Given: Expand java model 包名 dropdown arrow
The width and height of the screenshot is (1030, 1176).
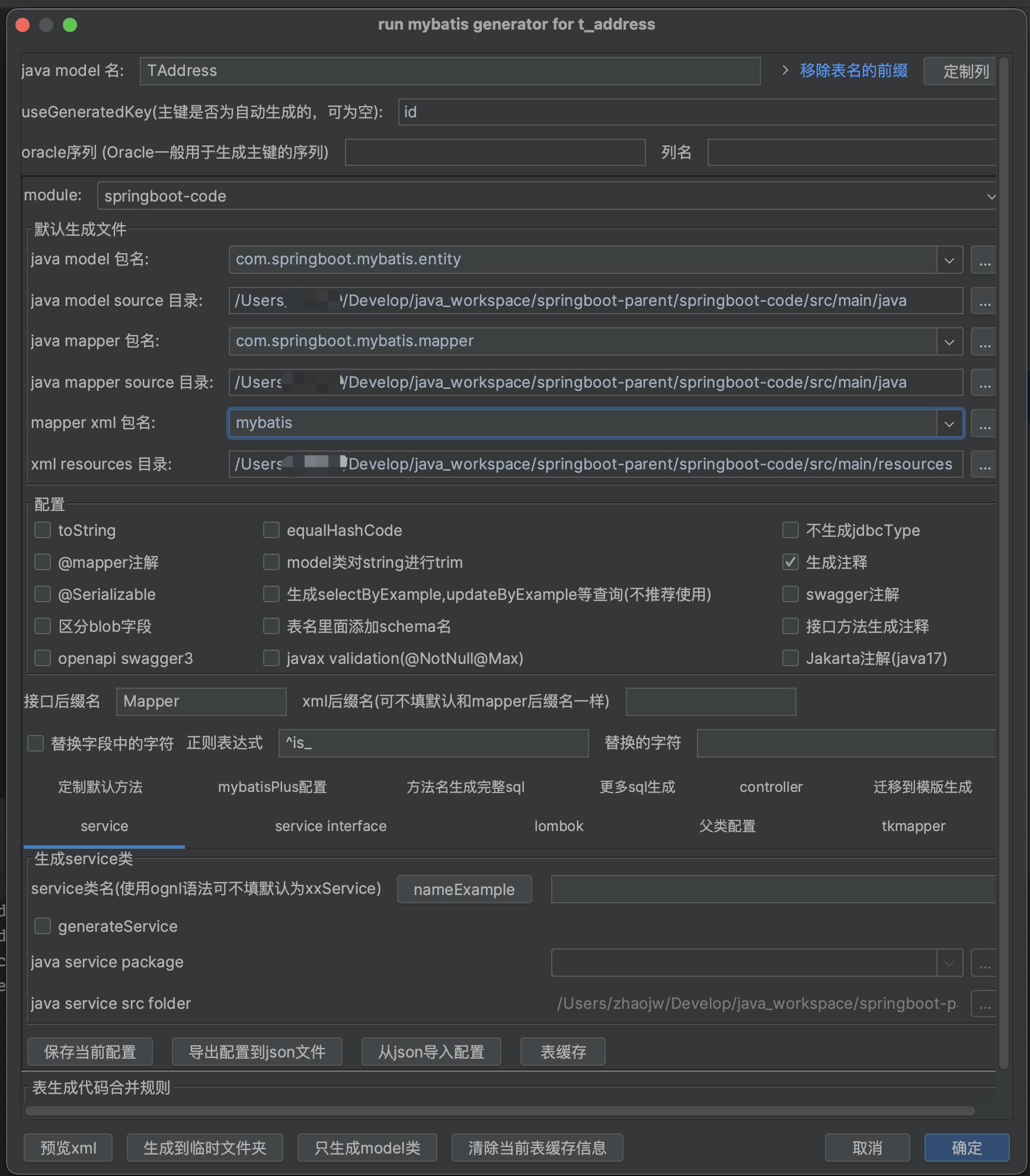Looking at the screenshot, I should pos(949,260).
